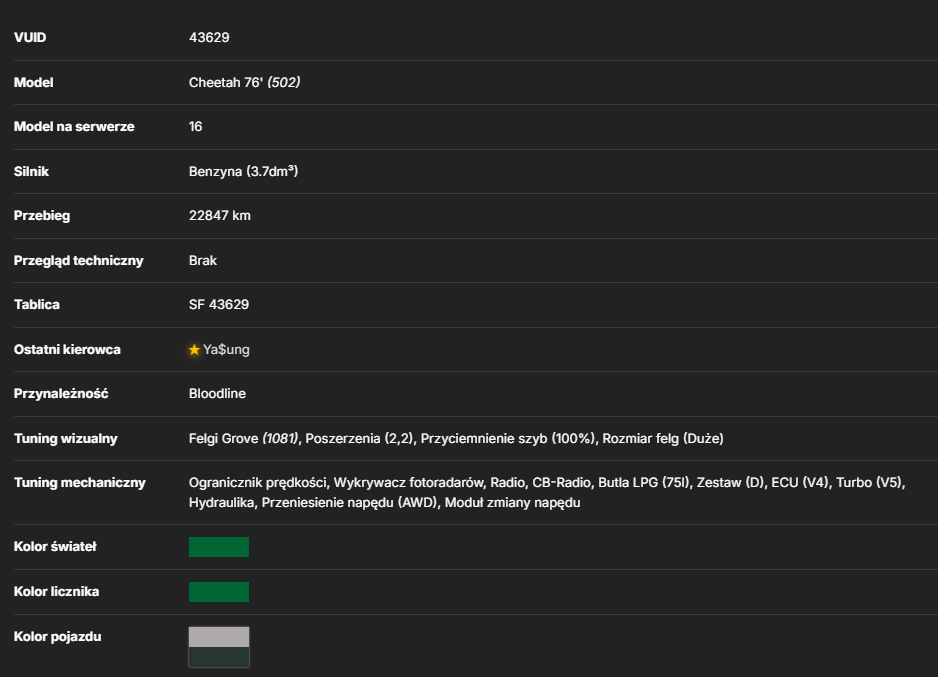Click the VUID value 43629
This screenshot has width=938, height=677.
point(209,38)
